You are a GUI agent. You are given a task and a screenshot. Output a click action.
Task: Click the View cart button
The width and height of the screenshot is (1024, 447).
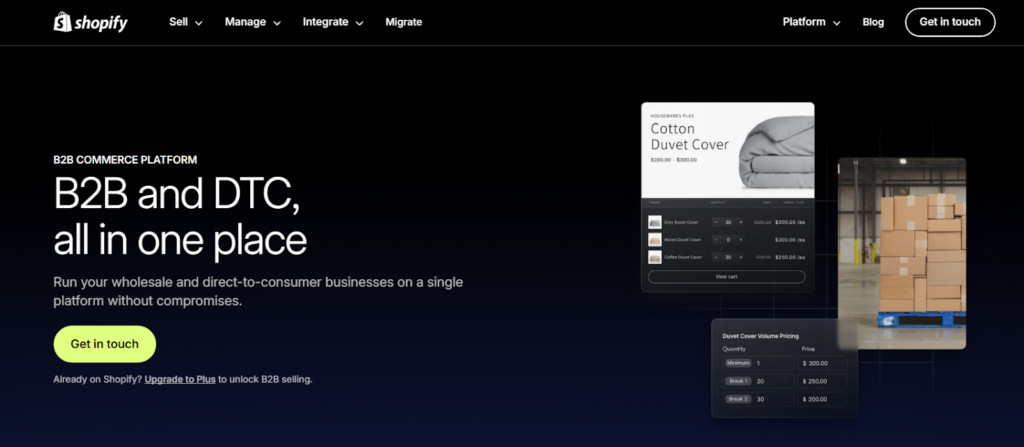[x=726, y=276]
